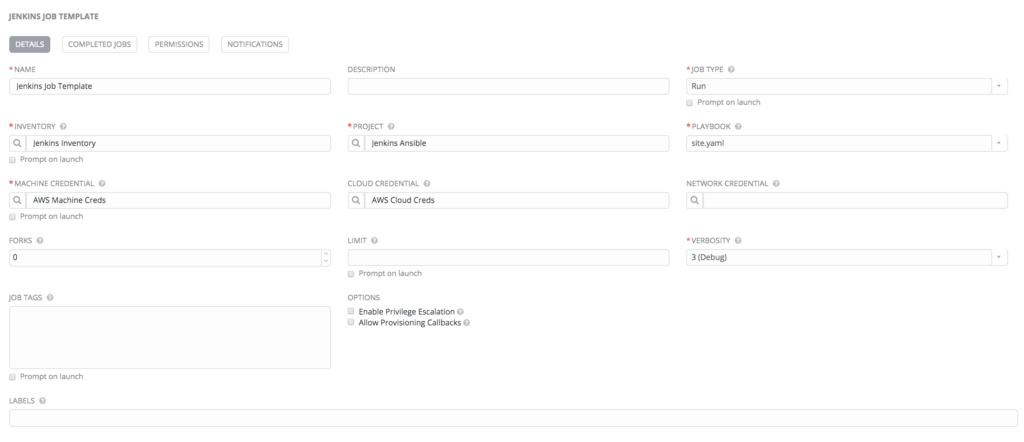Increase the Forks stepper value

coord(325,254)
